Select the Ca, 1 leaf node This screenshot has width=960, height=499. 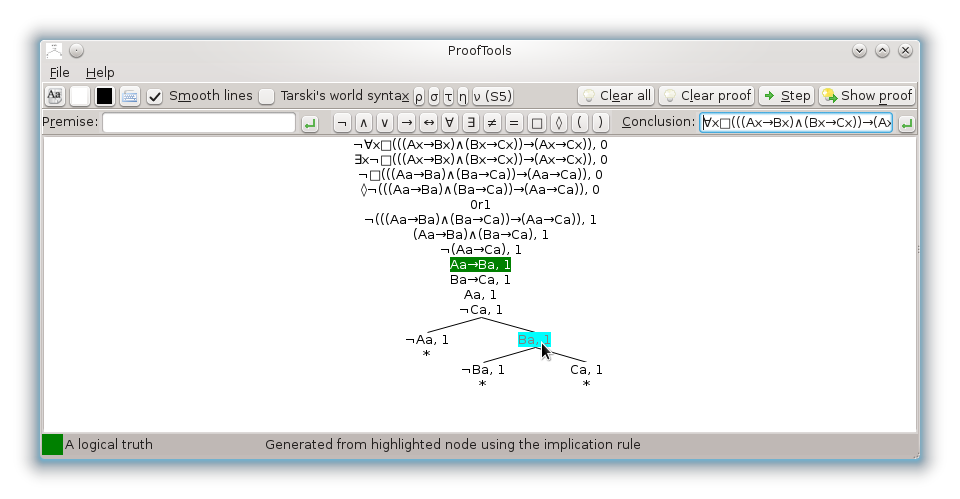click(x=586, y=369)
